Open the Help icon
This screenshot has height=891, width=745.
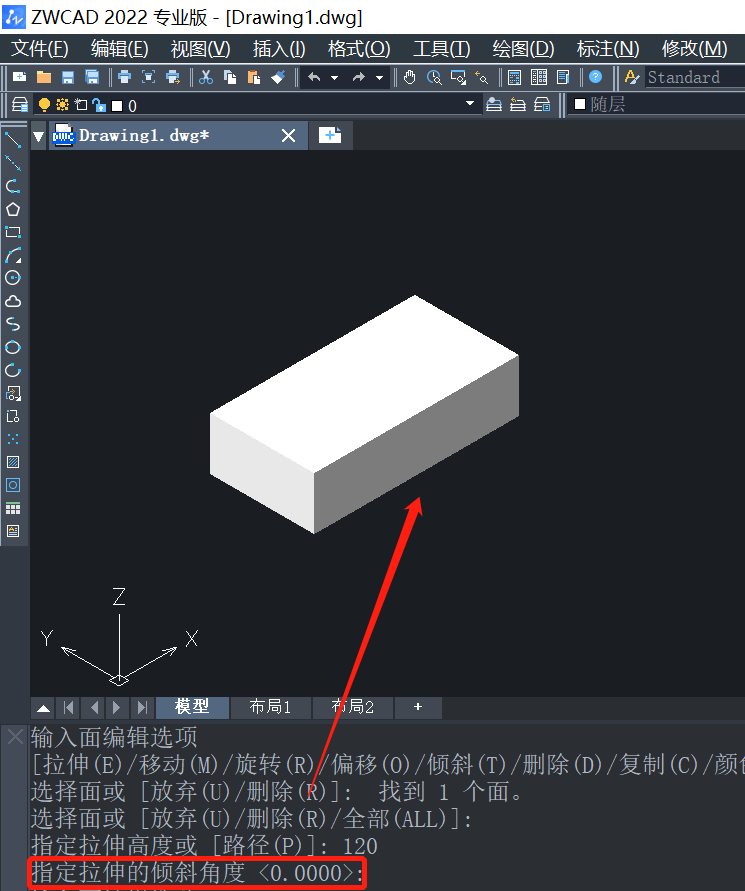point(596,77)
